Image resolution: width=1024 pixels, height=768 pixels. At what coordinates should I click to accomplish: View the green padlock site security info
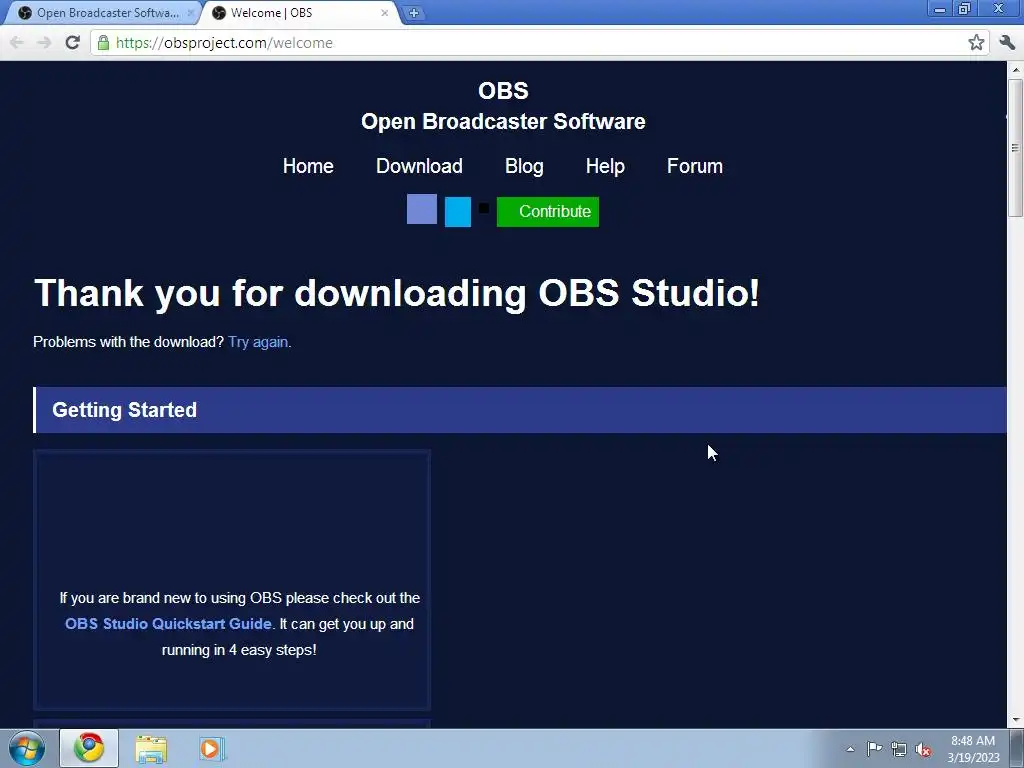[x=103, y=42]
